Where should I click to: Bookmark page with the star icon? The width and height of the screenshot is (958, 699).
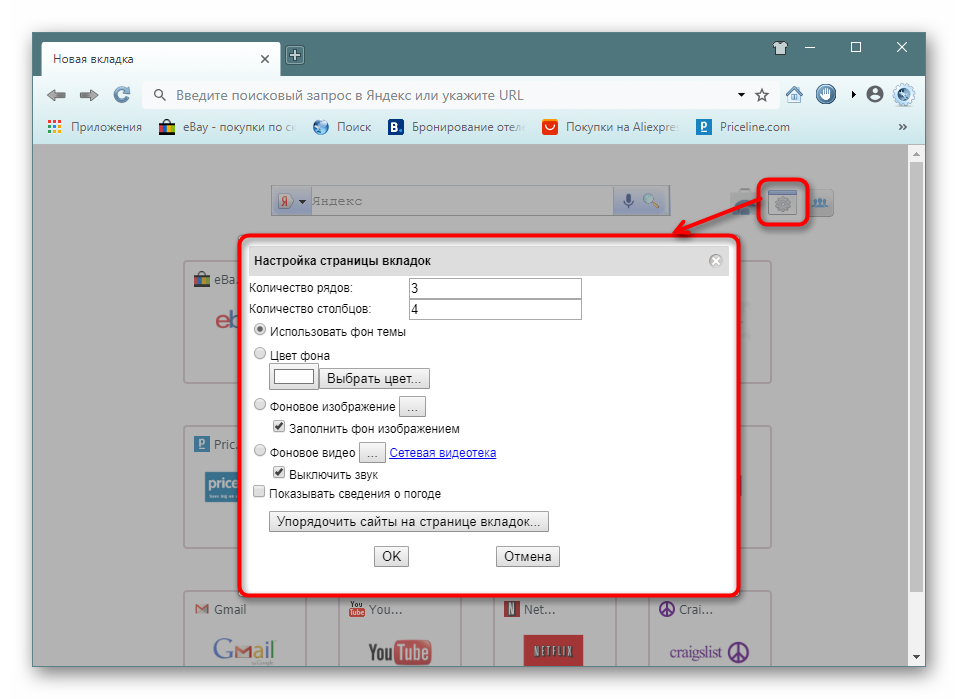point(762,95)
